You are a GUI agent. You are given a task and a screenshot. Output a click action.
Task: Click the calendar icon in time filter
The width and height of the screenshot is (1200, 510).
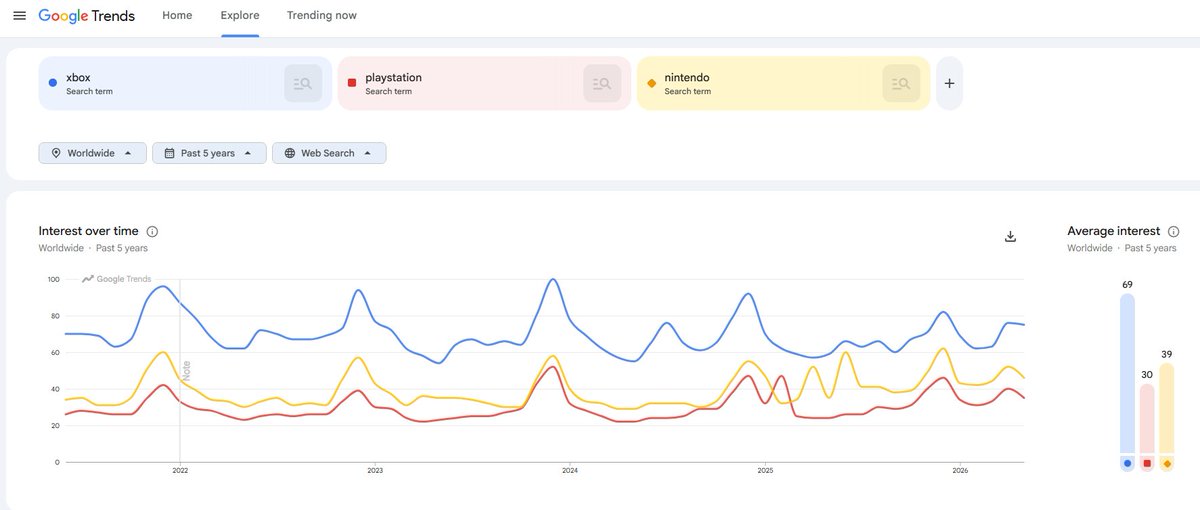pyautogui.click(x=168, y=153)
